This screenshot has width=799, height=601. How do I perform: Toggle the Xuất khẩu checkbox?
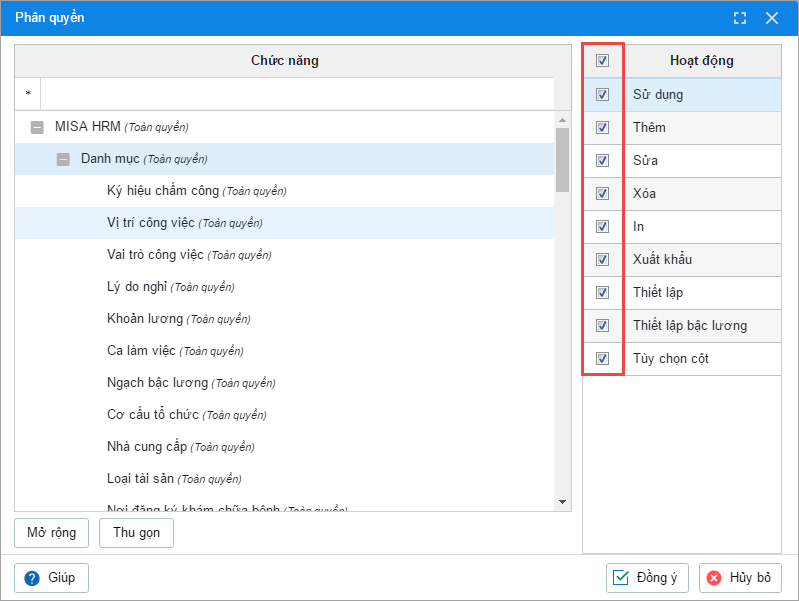click(x=602, y=260)
